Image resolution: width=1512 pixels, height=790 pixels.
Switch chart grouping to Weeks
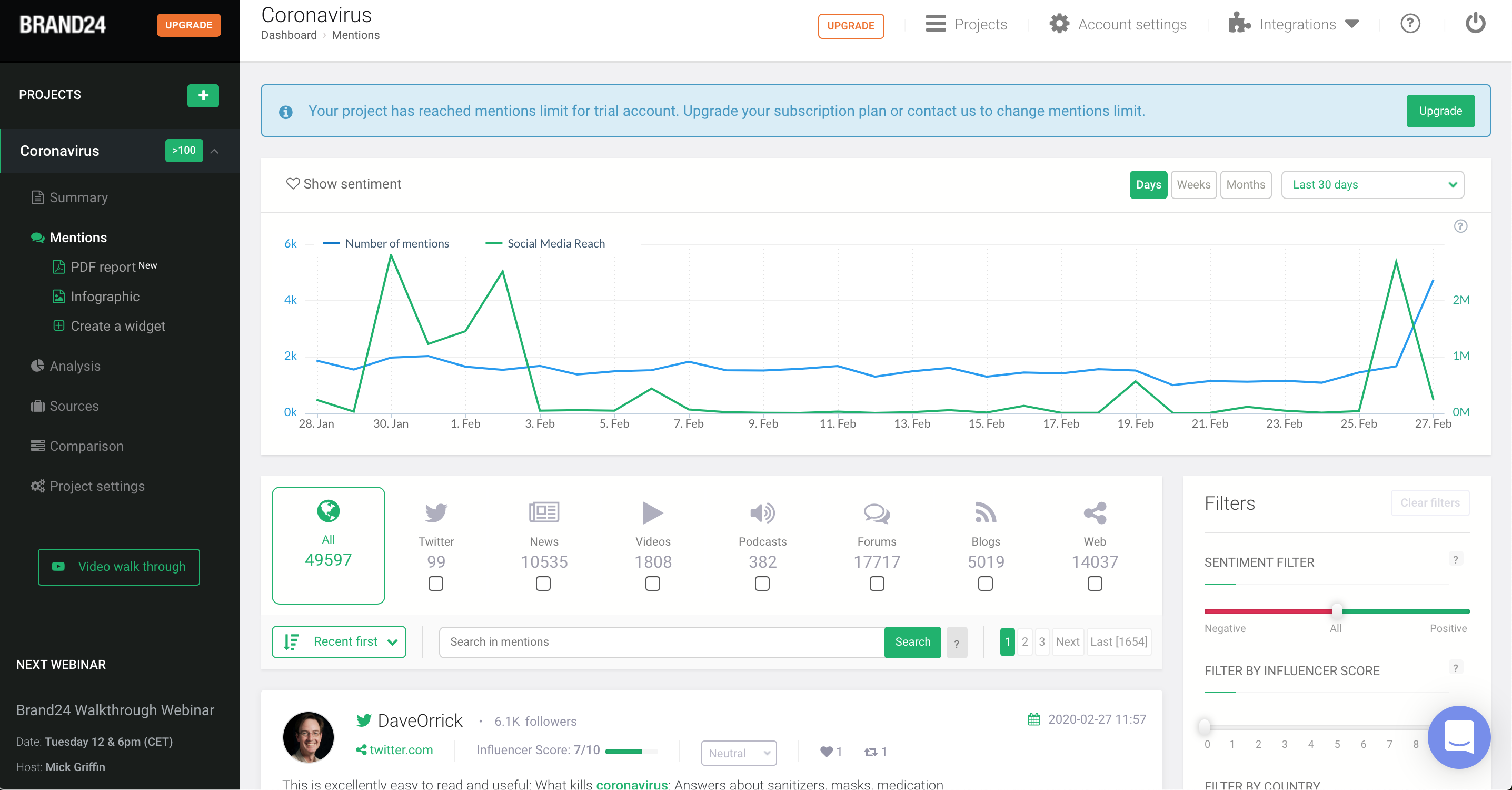1193,185
